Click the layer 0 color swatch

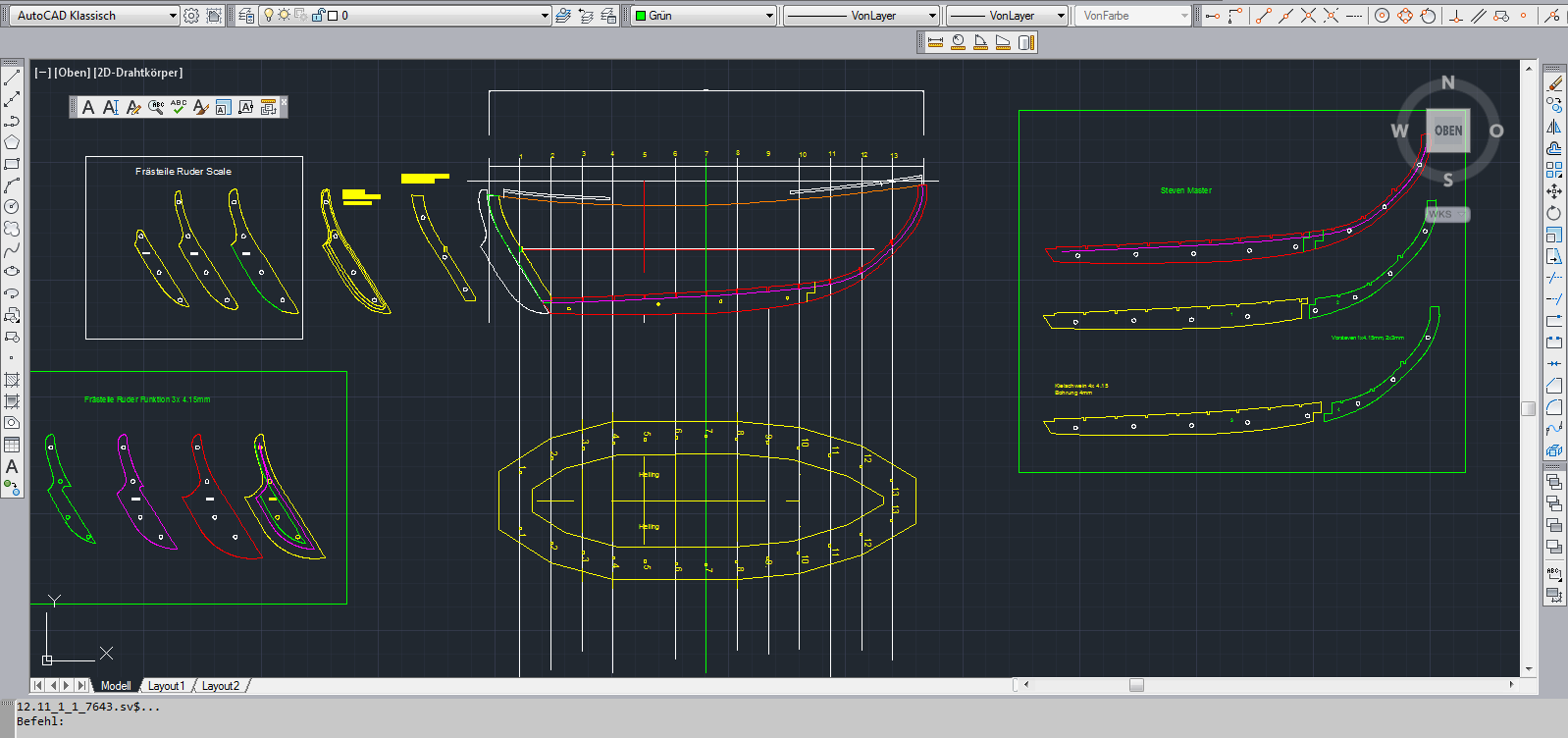(333, 16)
